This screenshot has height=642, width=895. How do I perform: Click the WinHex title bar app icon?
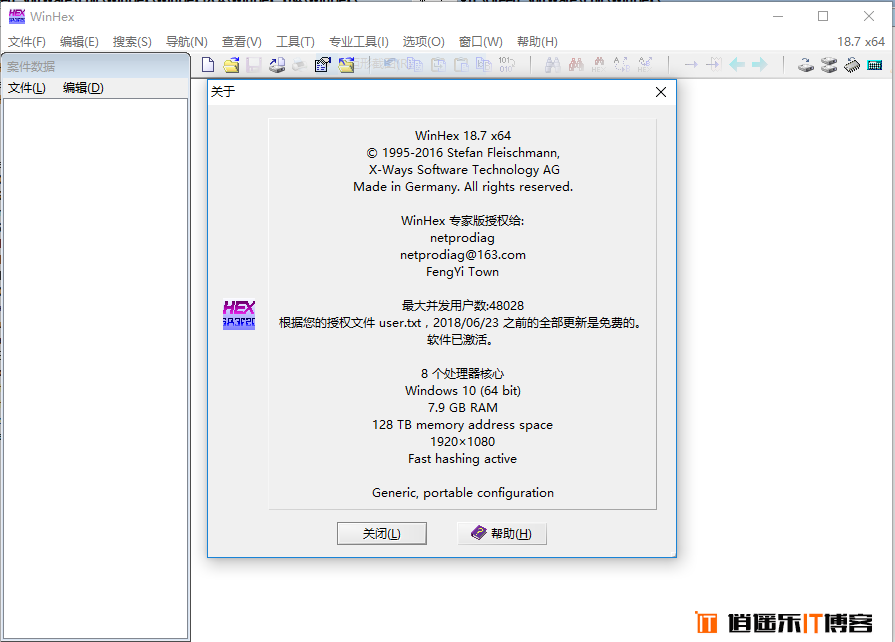pos(17,17)
